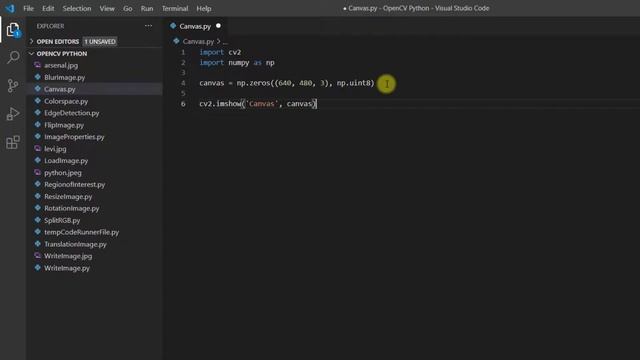Screen dimensions: 640x360
Task: Open python.jpeg from the file tree
Action: [x=63, y=173]
